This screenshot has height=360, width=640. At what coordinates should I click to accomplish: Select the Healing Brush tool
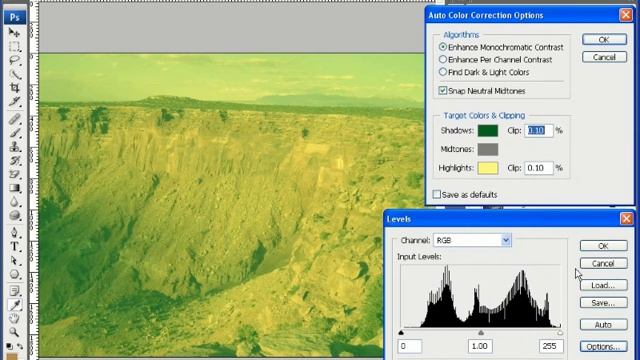(x=14, y=119)
